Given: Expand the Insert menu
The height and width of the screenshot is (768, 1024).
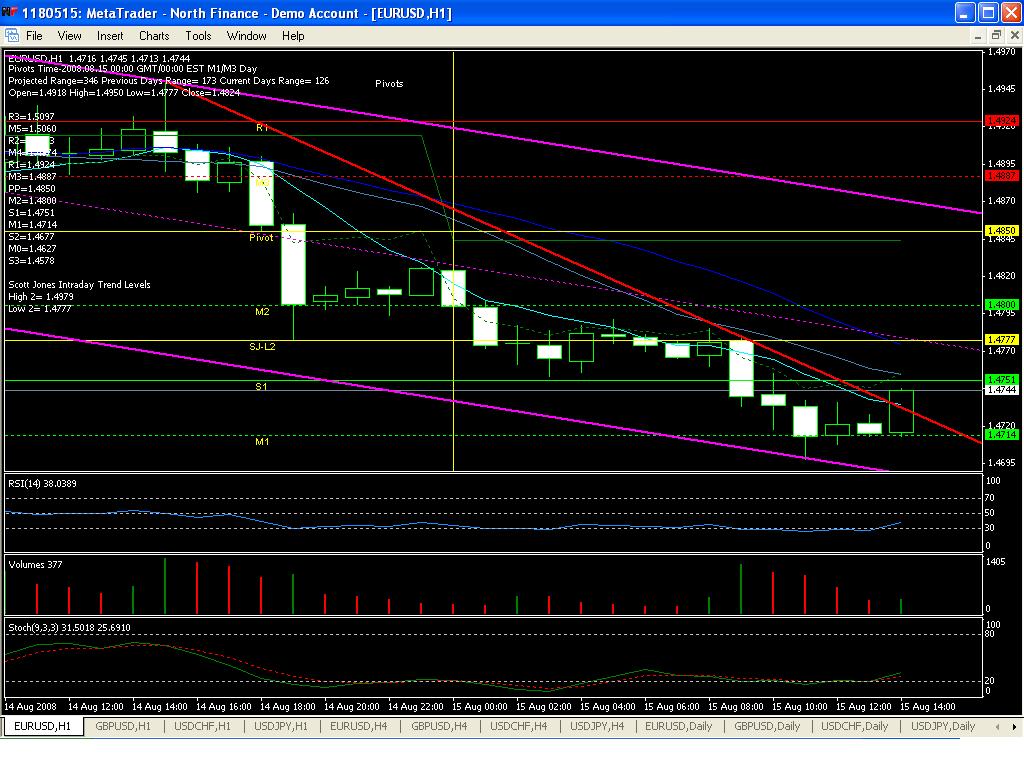Looking at the screenshot, I should [110, 36].
